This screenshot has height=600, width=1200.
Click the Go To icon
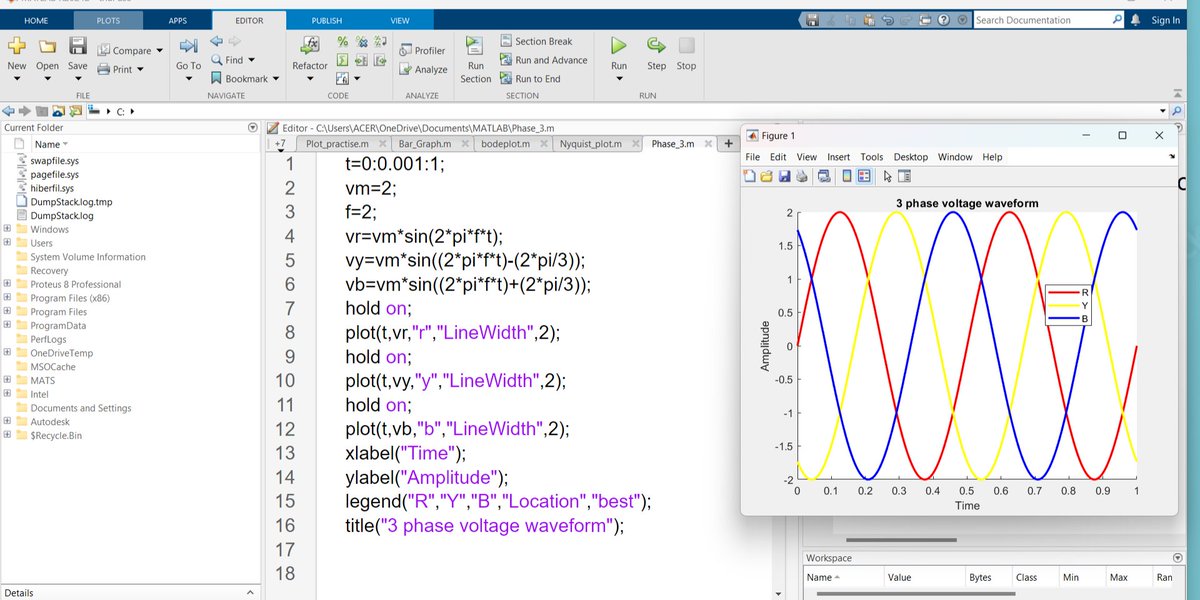click(188, 46)
